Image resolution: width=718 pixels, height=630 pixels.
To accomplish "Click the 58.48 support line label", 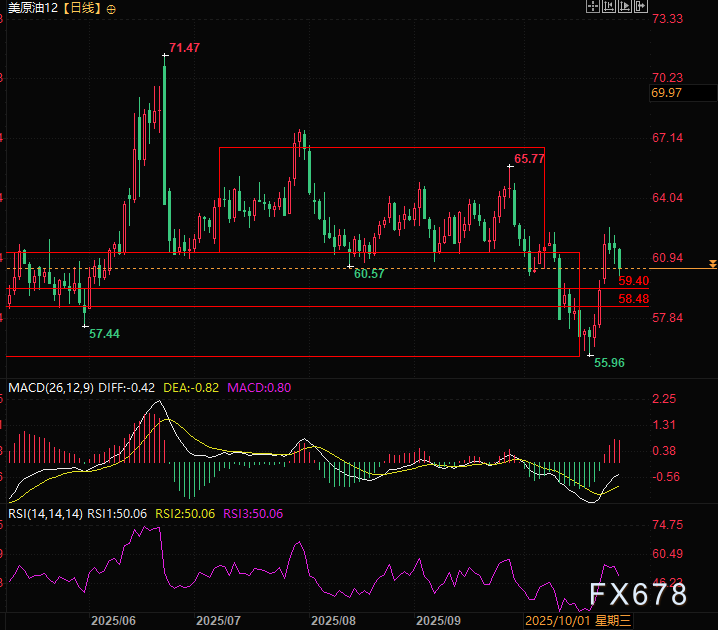I will 634,298.
